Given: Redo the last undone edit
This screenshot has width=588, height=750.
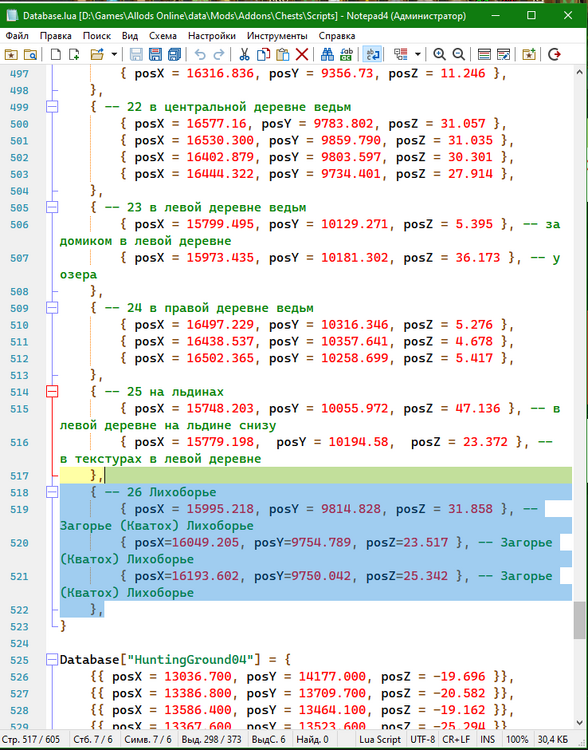Looking at the screenshot, I should coord(219,55).
